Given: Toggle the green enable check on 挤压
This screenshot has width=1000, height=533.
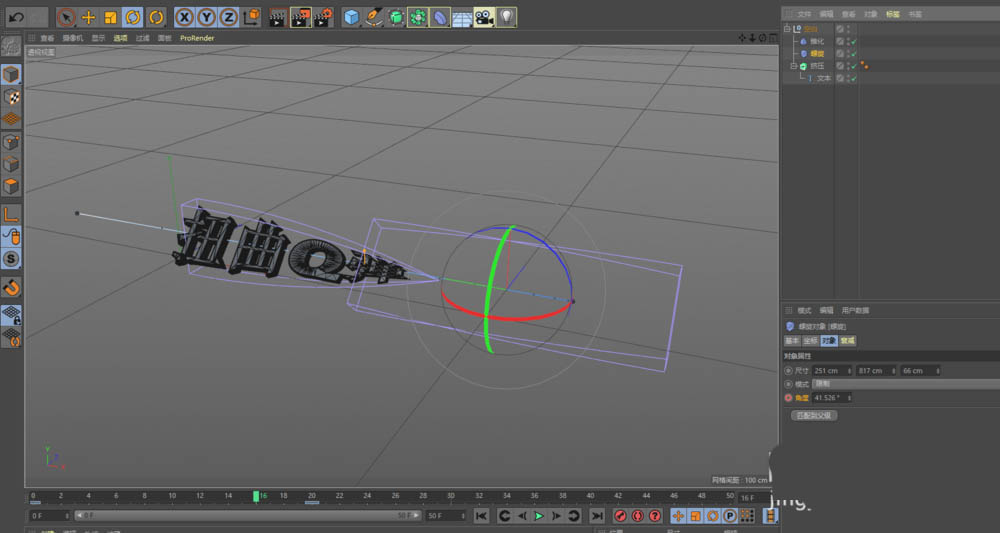Looking at the screenshot, I should click(853, 66).
